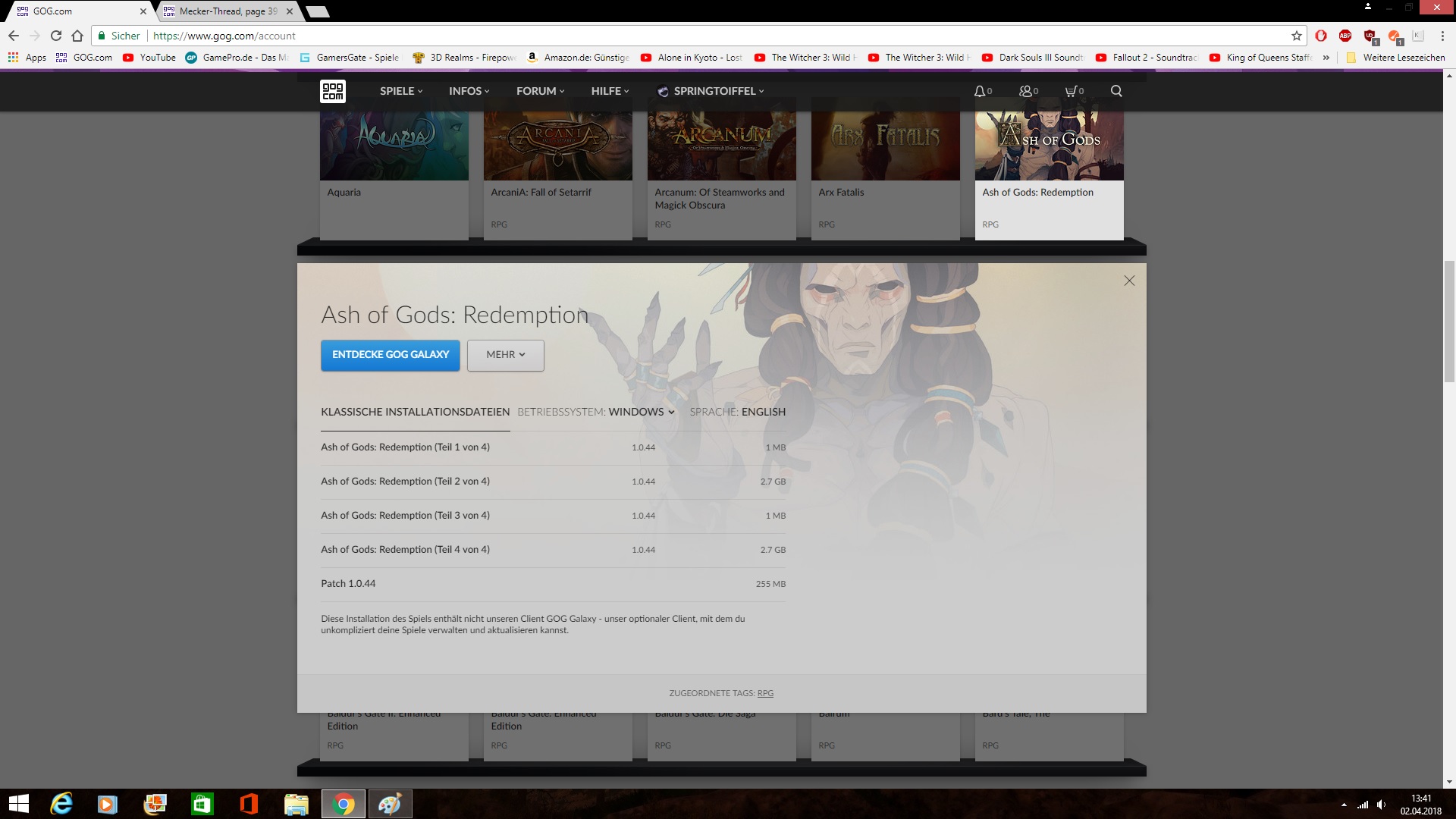1456x819 pixels.
Task: Open the Office taskbar icon
Action: (249, 804)
